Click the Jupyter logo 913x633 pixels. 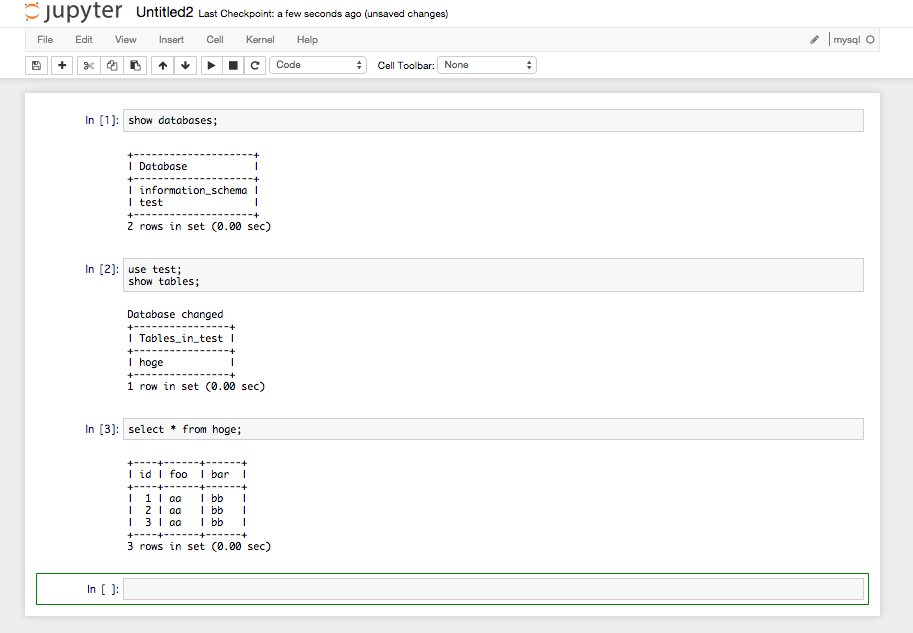[73, 12]
